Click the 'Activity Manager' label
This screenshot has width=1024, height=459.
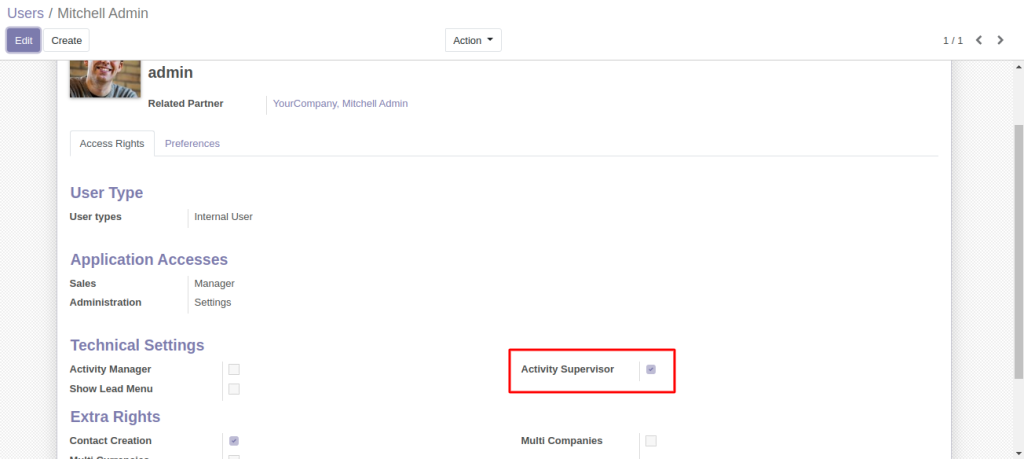pyautogui.click(x=110, y=370)
